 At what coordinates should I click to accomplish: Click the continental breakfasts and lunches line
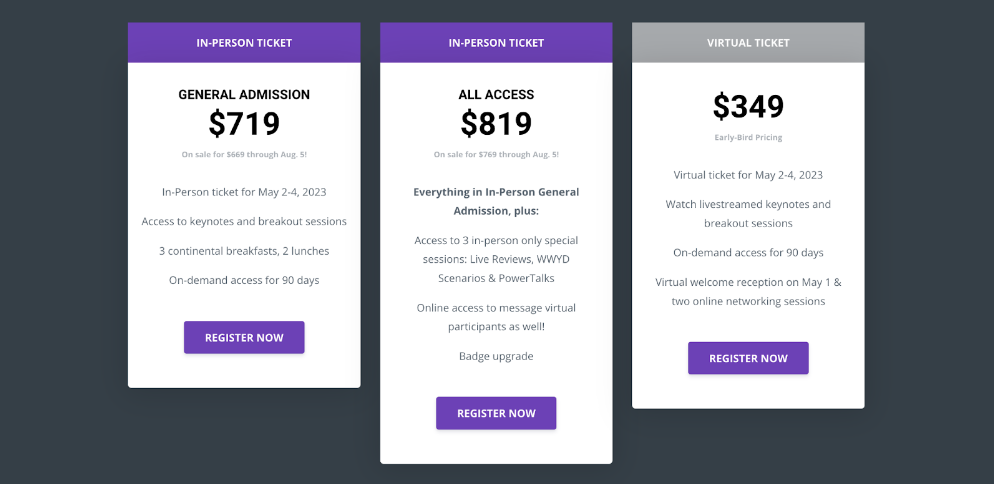244,251
